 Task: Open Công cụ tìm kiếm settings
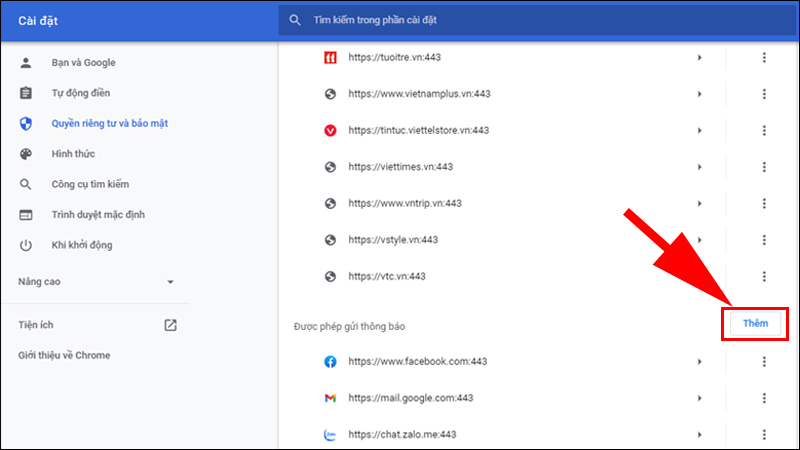click(x=90, y=185)
